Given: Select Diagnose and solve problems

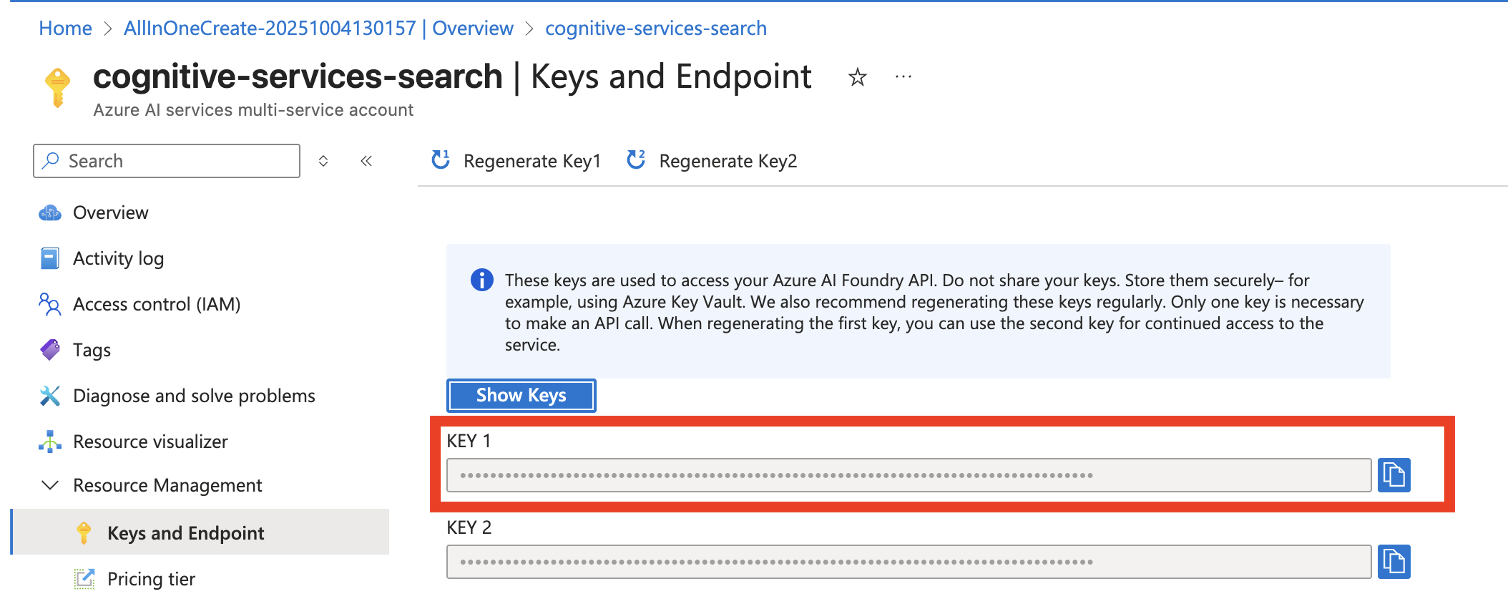Looking at the screenshot, I should [193, 396].
